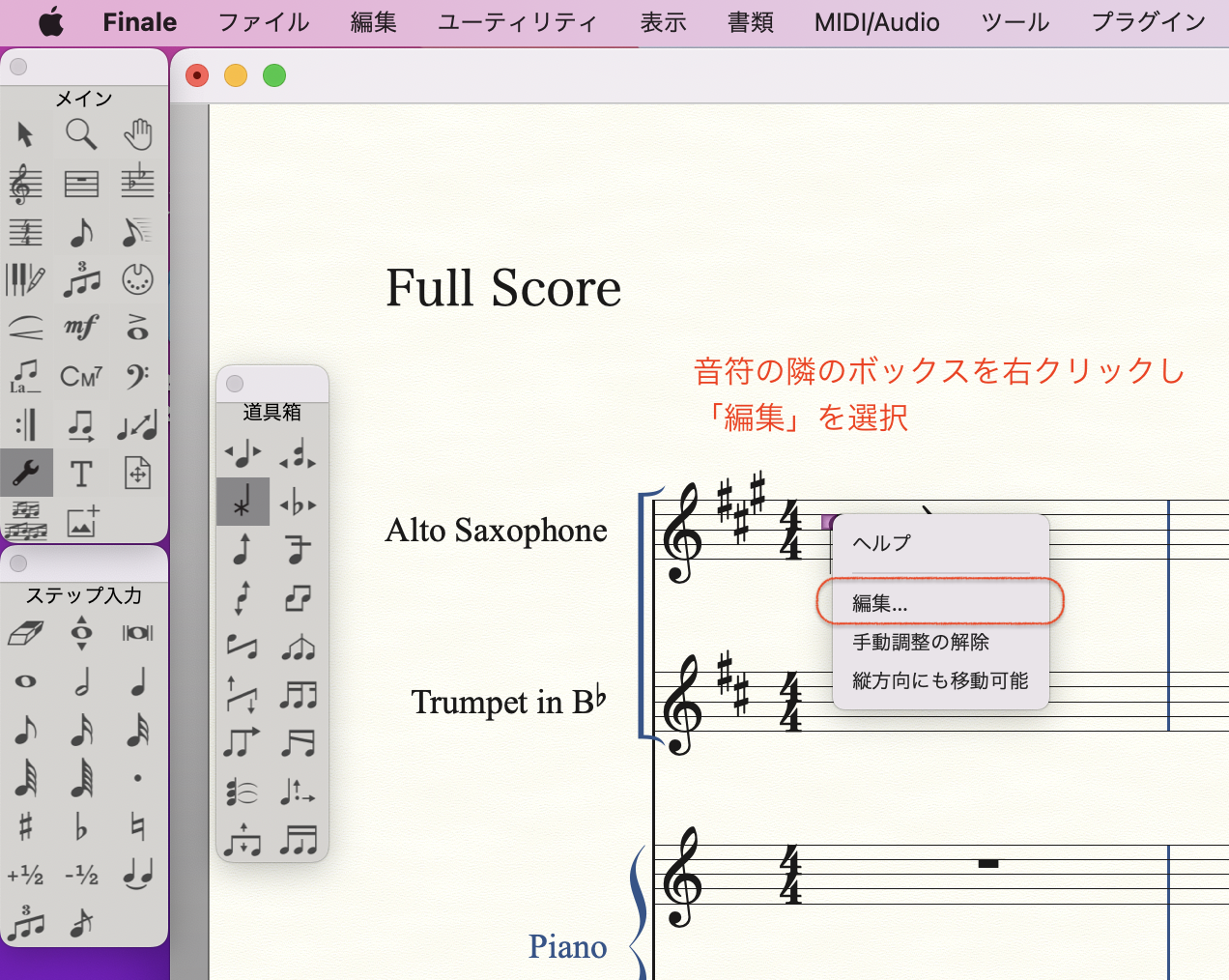This screenshot has height=980, width=1229.
Task: Choose the Dot tool in toolbox
Action: pyautogui.click(x=299, y=793)
